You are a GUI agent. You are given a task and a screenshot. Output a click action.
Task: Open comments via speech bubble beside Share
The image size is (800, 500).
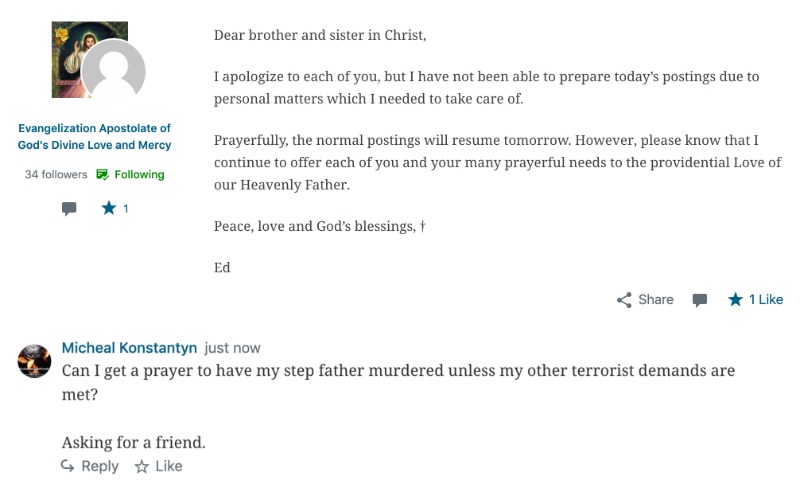(x=699, y=300)
